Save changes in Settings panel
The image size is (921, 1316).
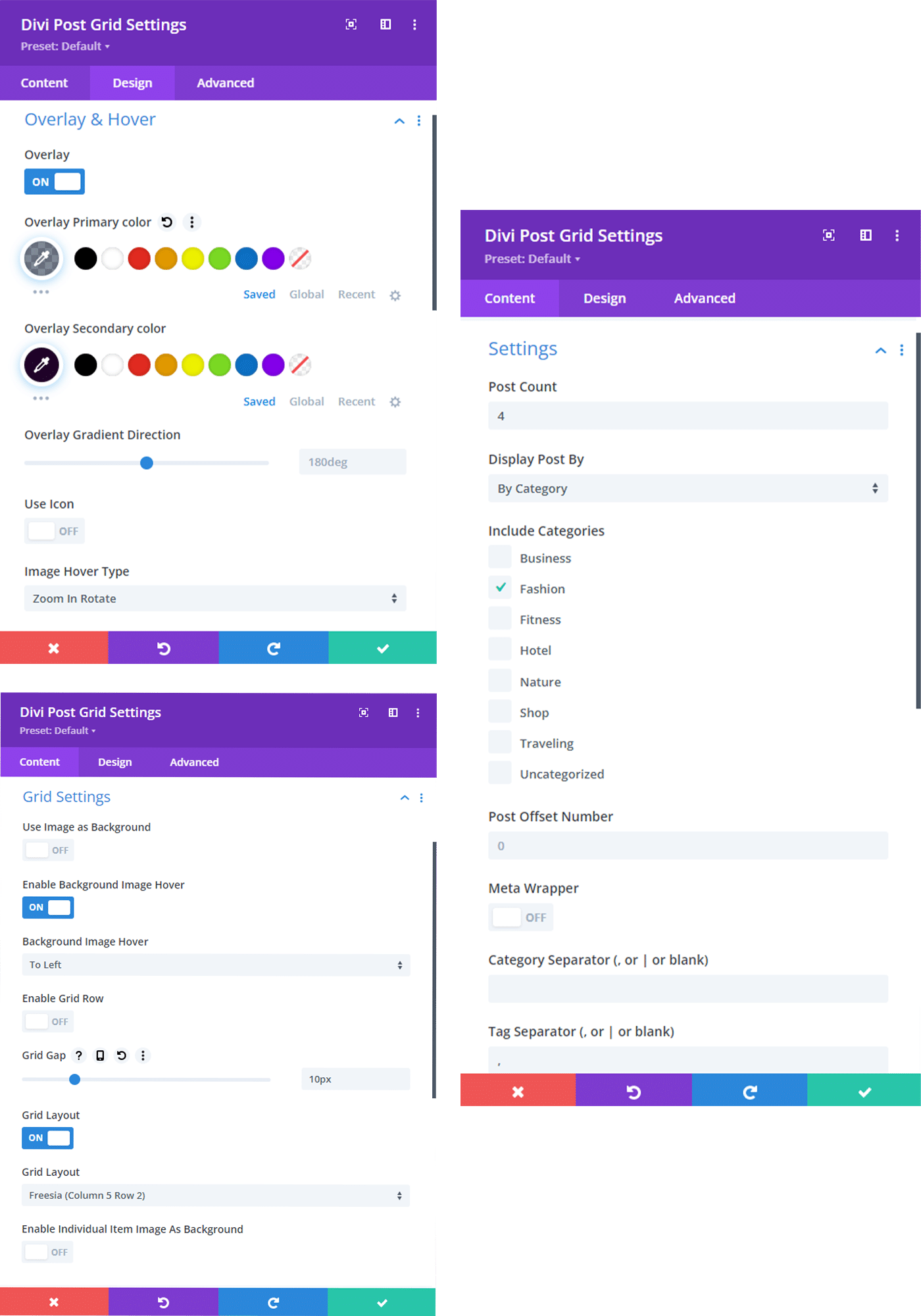[864, 1090]
